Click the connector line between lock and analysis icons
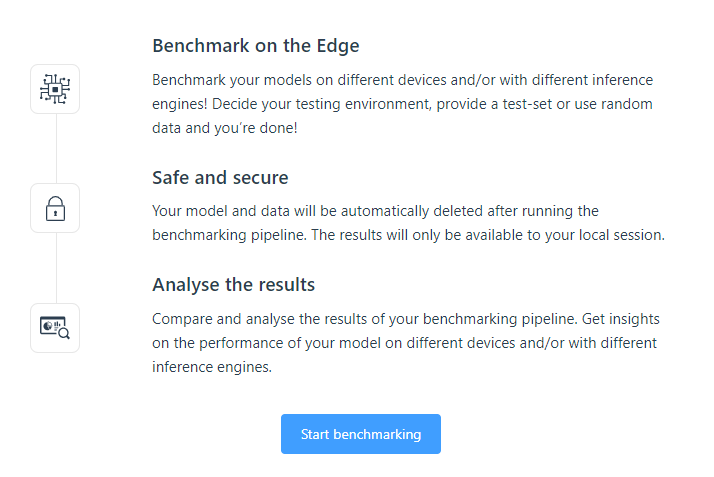The width and height of the screenshot is (714, 477). [x=56, y=267]
